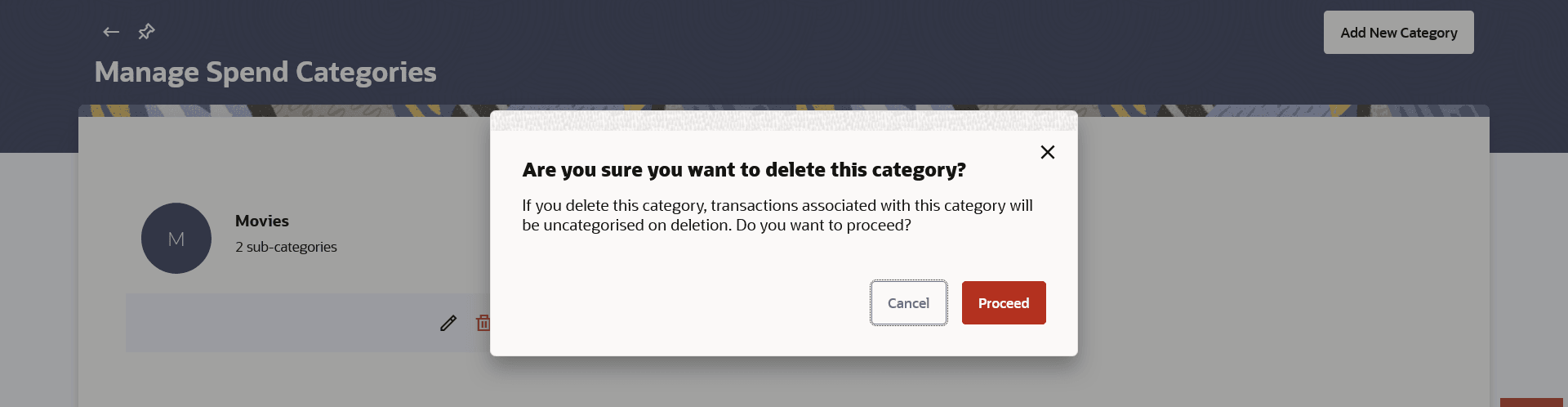Click the Movies category name
The height and width of the screenshot is (407, 1568).
pyautogui.click(x=262, y=221)
